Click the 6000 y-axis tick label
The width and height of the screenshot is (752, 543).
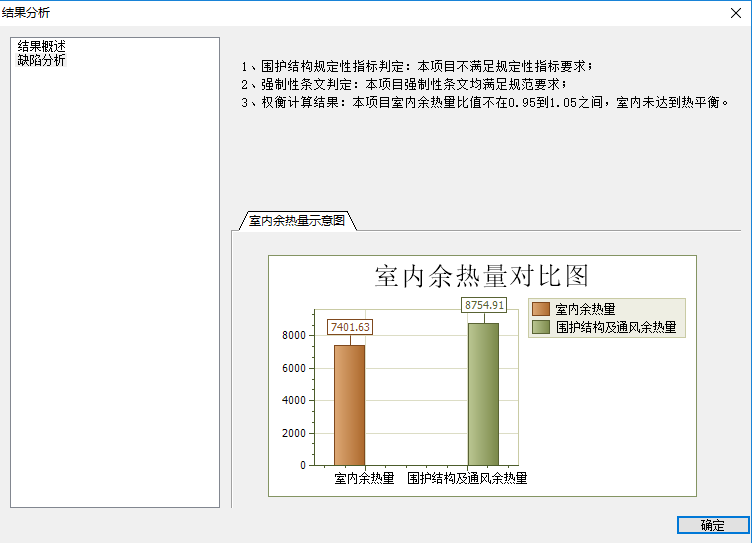(294, 368)
